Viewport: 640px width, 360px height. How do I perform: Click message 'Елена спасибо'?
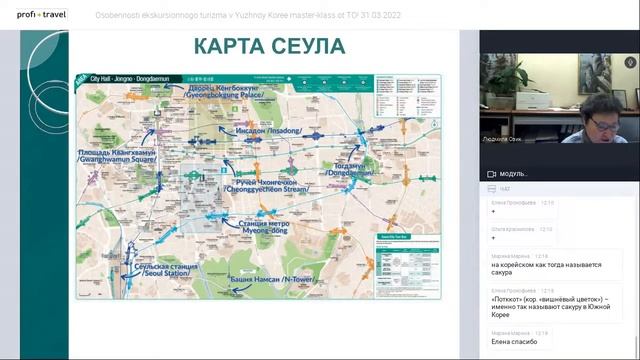point(514,342)
